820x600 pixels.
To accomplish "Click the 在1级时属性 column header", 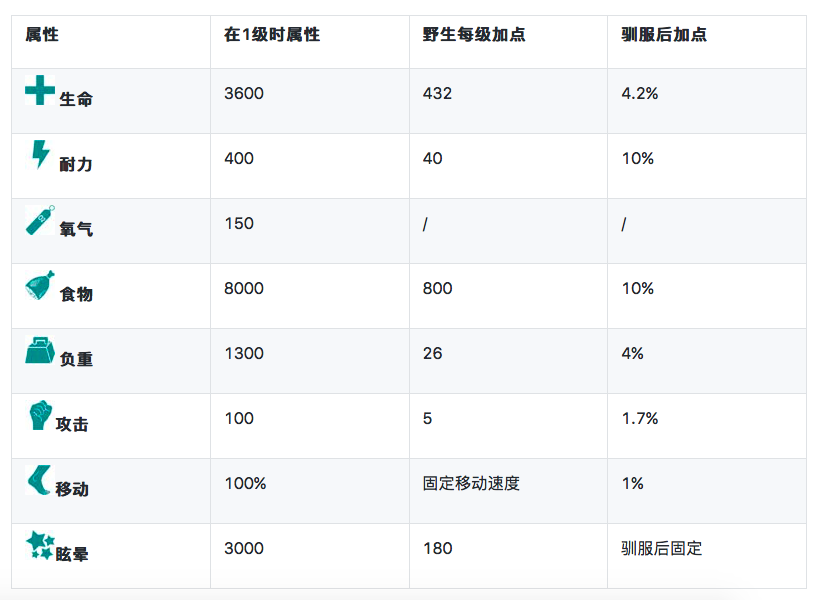I will tap(272, 35).
